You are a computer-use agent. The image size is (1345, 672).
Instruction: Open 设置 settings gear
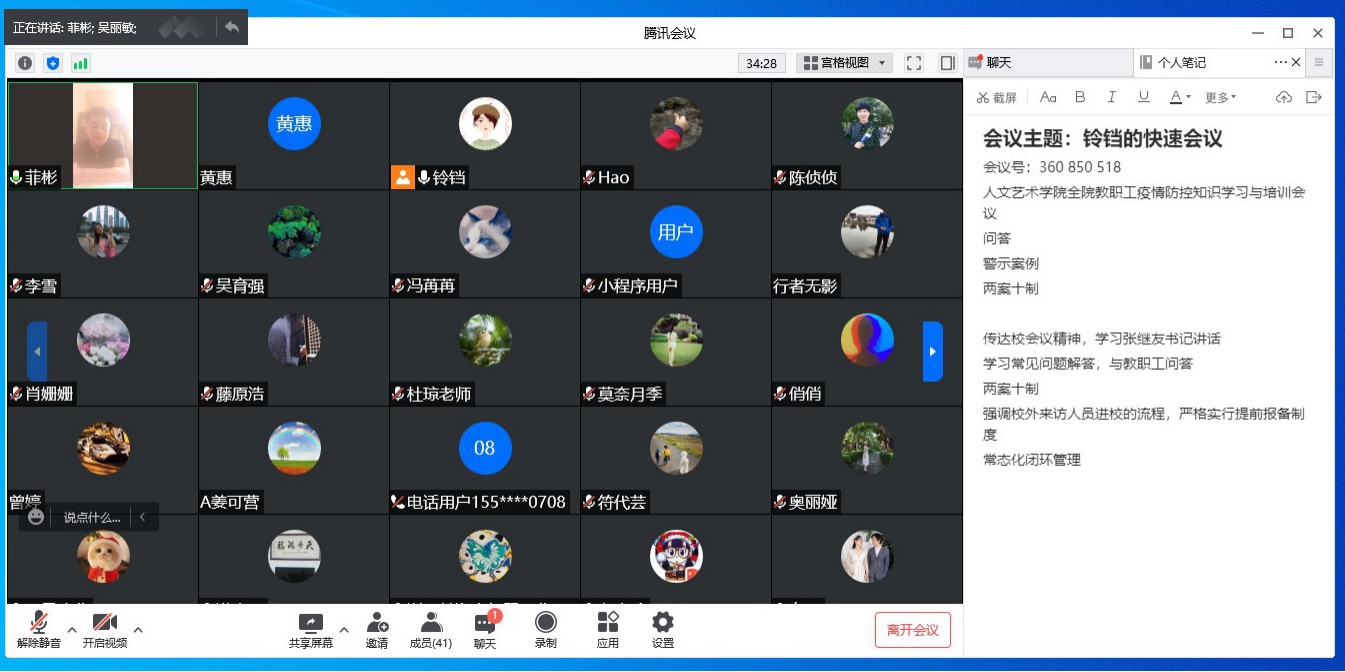coord(662,624)
